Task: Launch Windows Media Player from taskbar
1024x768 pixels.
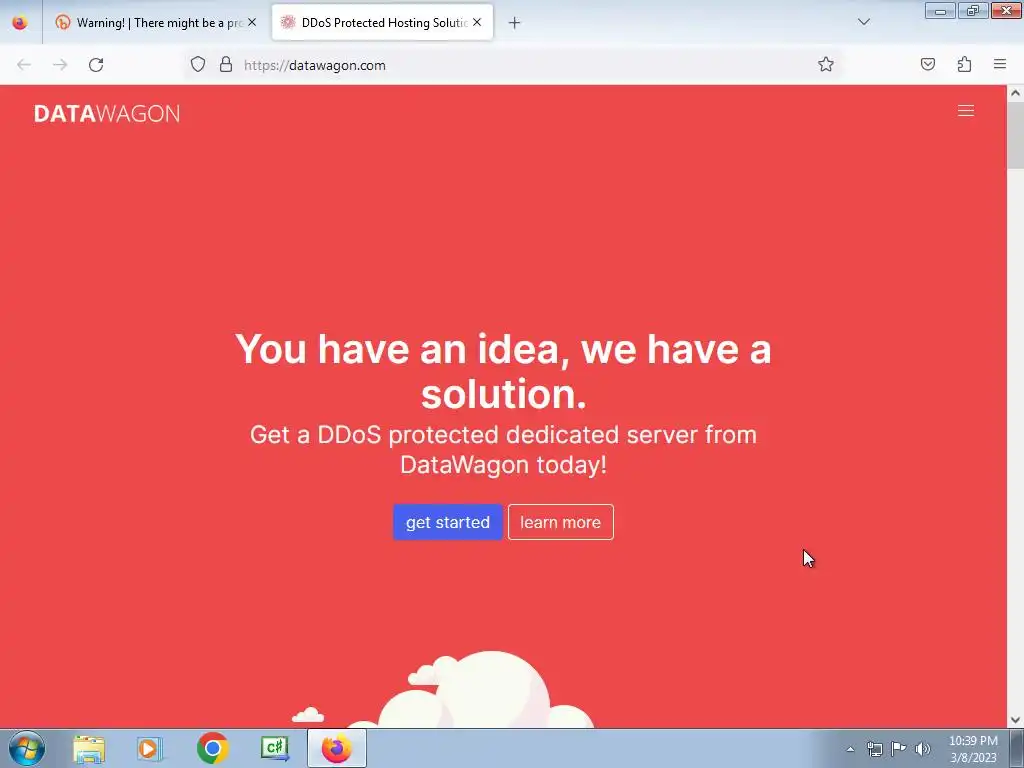Action: click(150, 748)
